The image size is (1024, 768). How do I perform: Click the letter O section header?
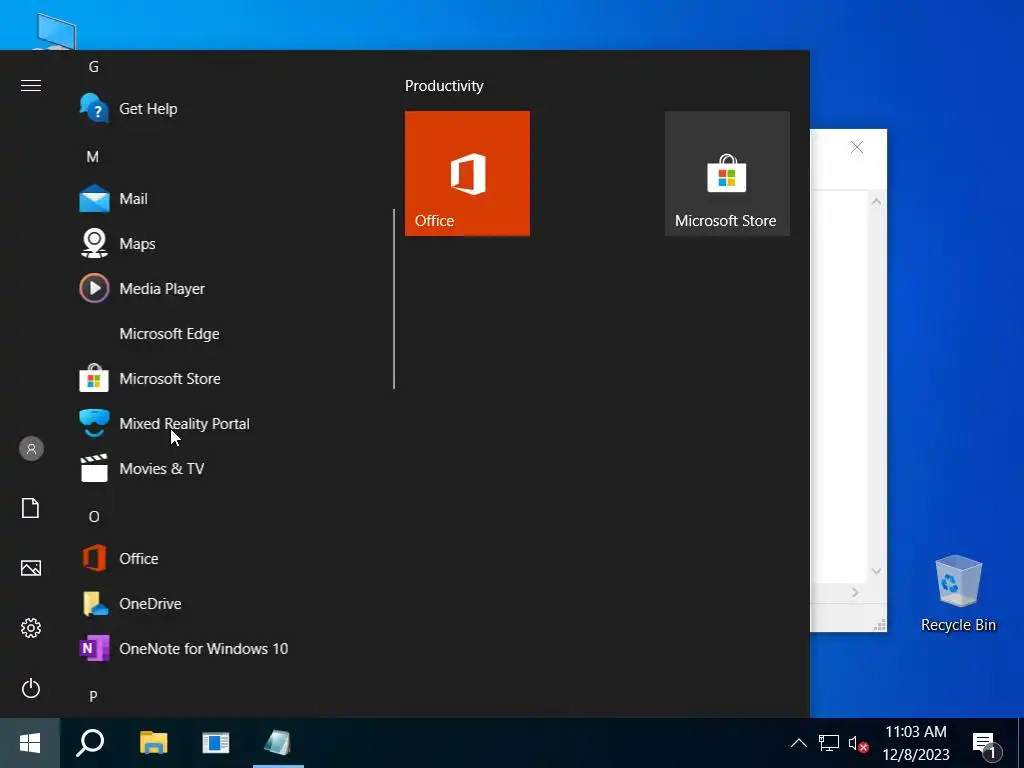93,517
